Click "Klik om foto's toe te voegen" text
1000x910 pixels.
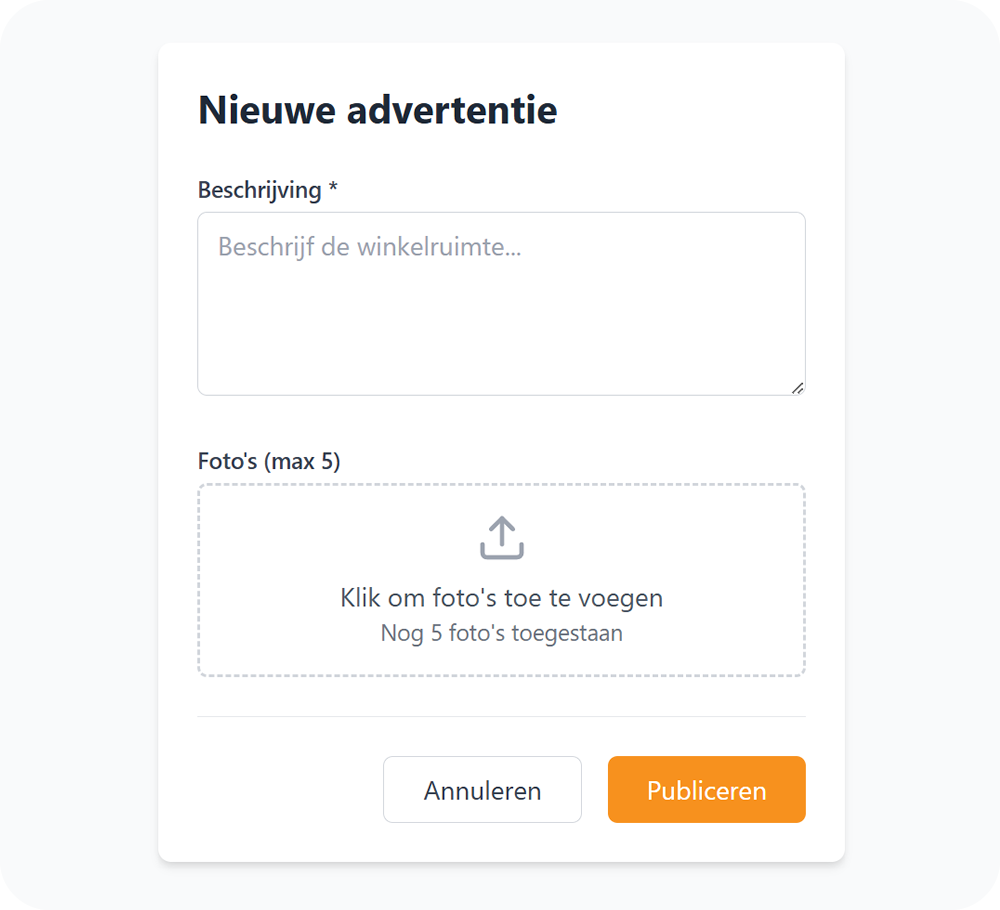click(502, 598)
